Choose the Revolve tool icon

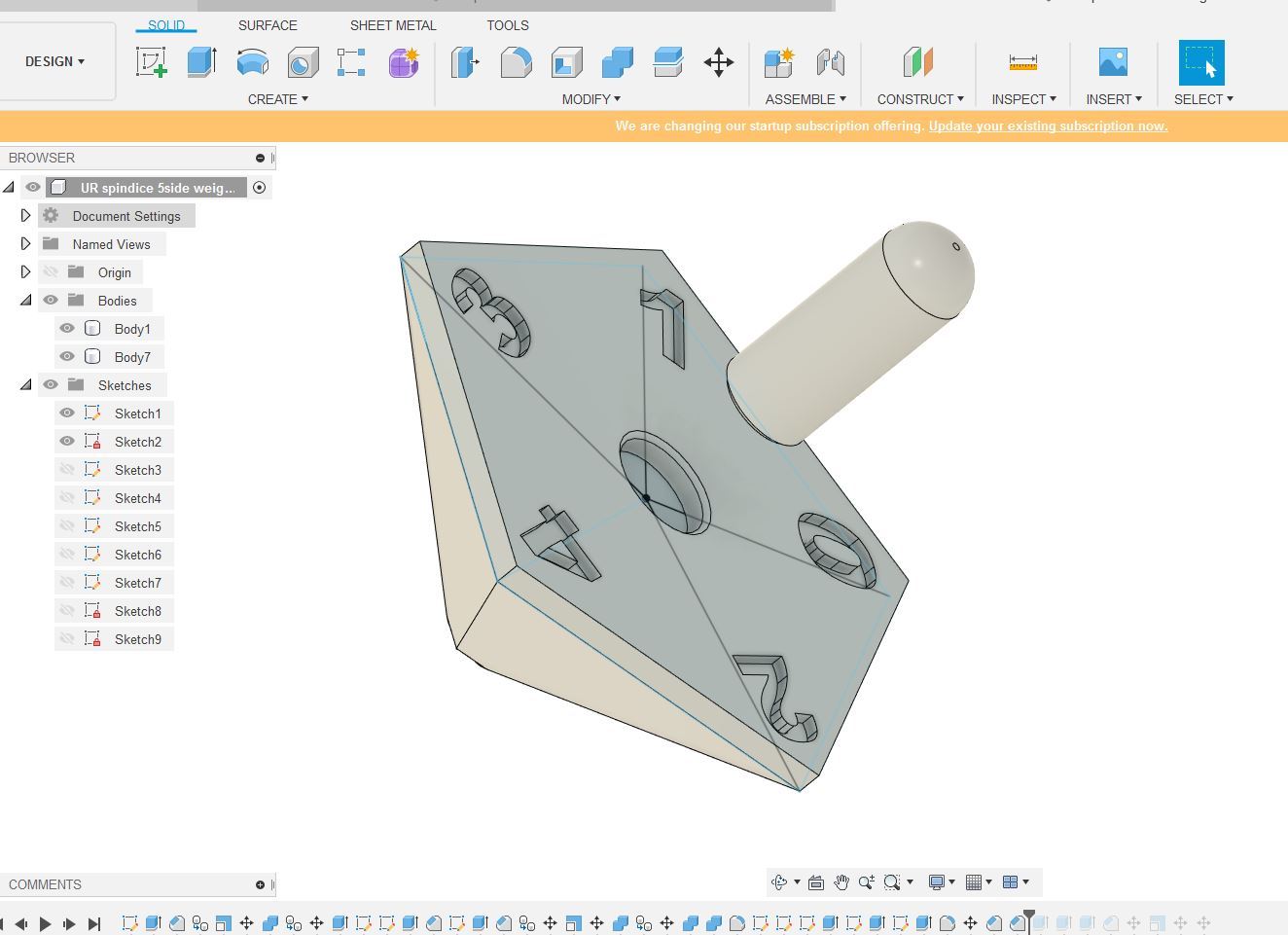252,62
